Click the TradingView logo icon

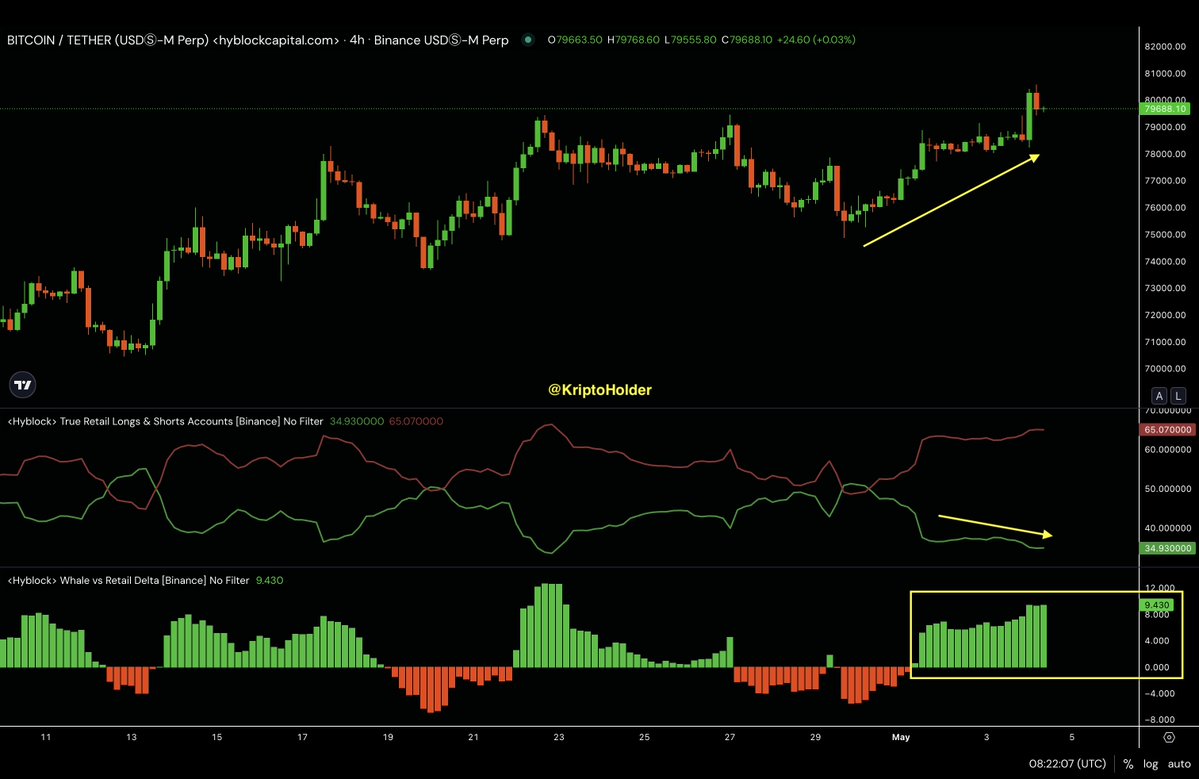23,385
